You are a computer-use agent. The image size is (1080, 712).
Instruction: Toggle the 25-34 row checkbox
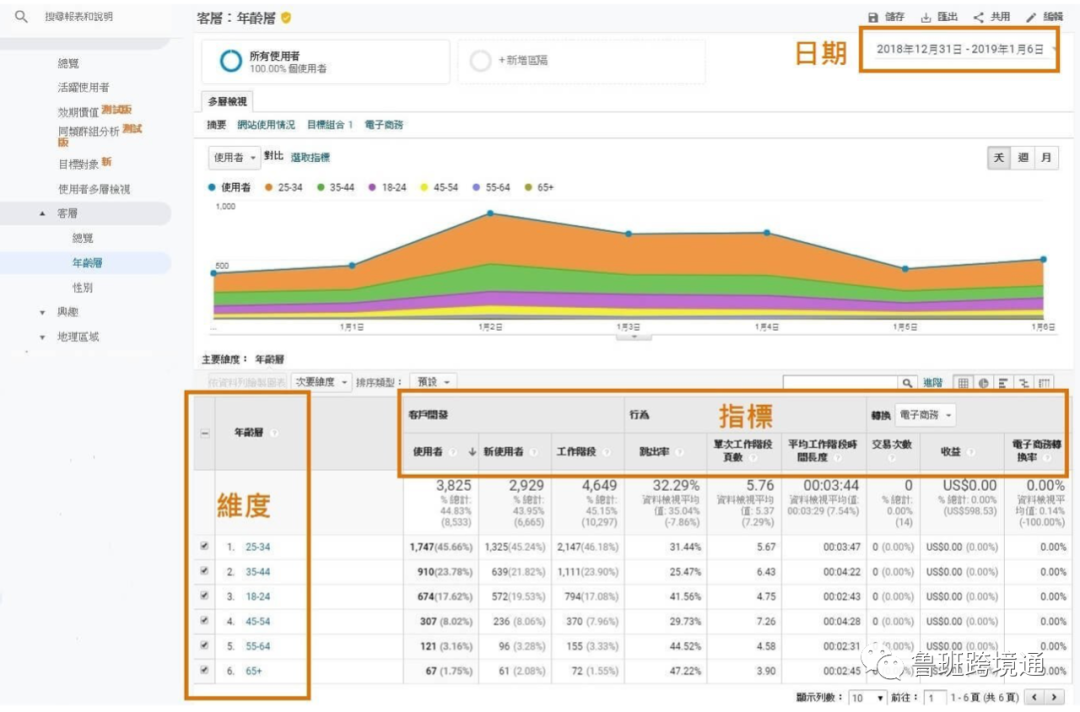click(205, 546)
